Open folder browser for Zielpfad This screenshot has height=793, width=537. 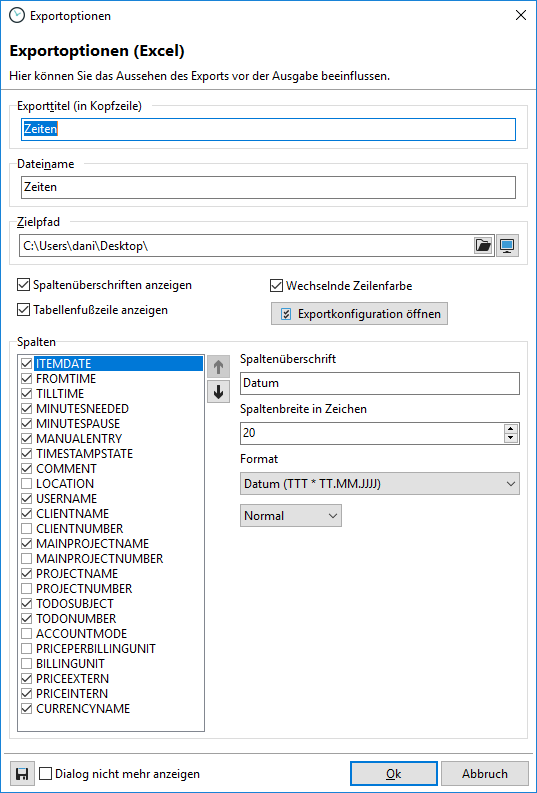point(484,246)
